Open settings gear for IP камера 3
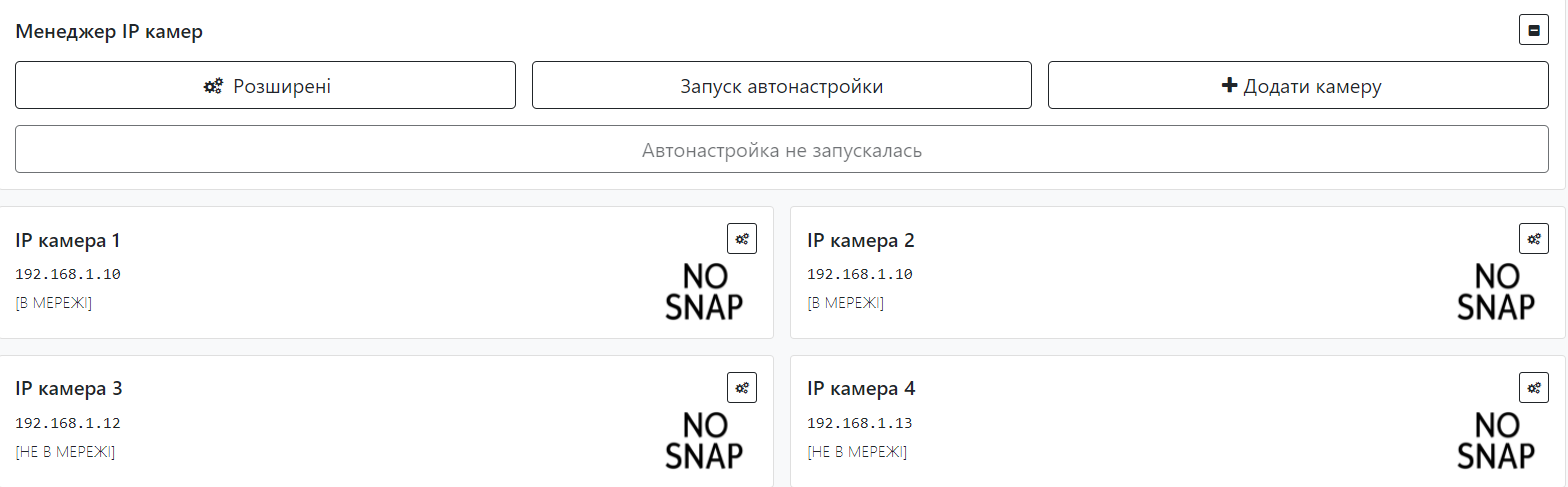This screenshot has width=1568, height=487. point(742,387)
